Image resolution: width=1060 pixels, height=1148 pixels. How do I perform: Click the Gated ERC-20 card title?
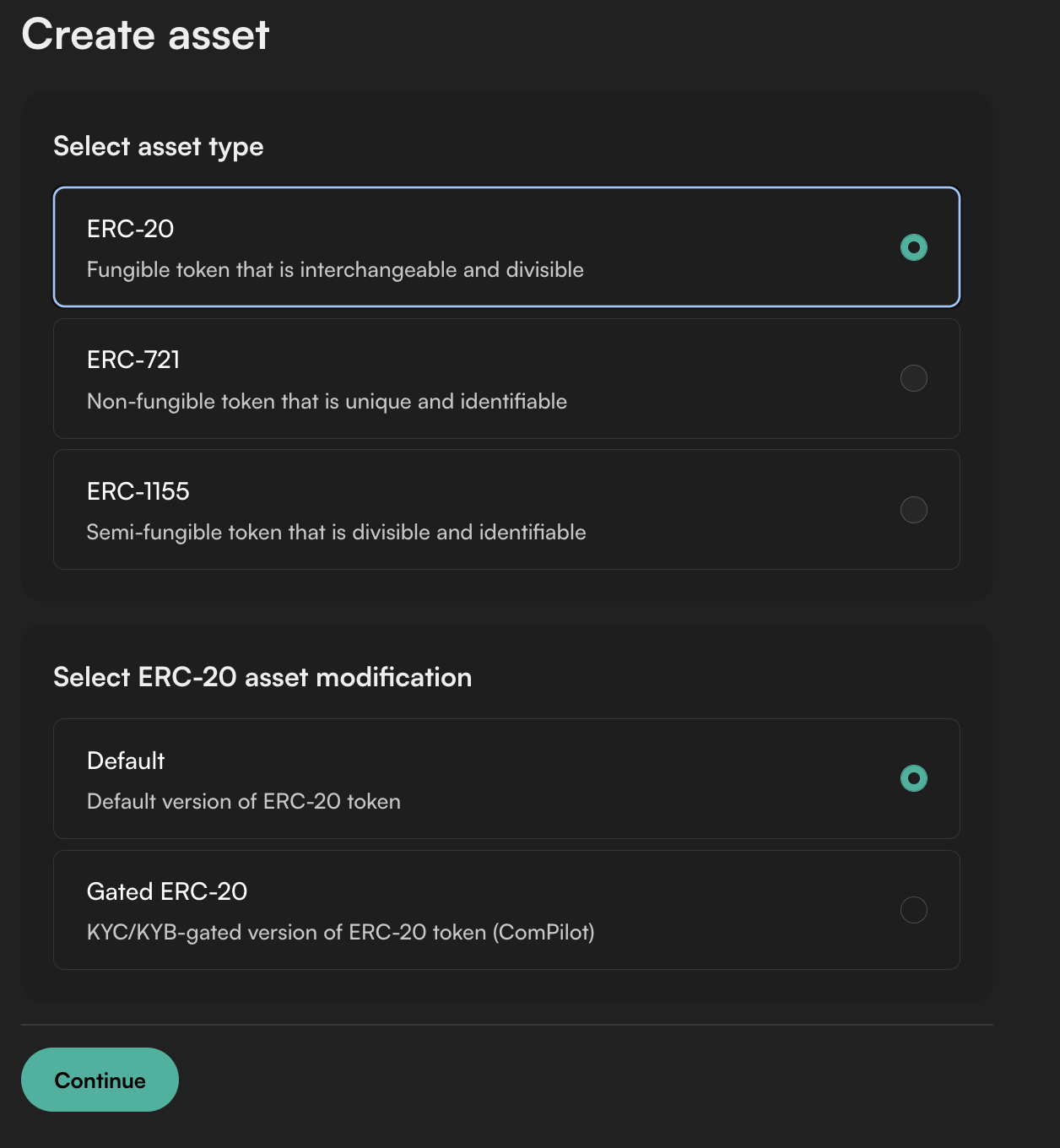tap(167, 891)
